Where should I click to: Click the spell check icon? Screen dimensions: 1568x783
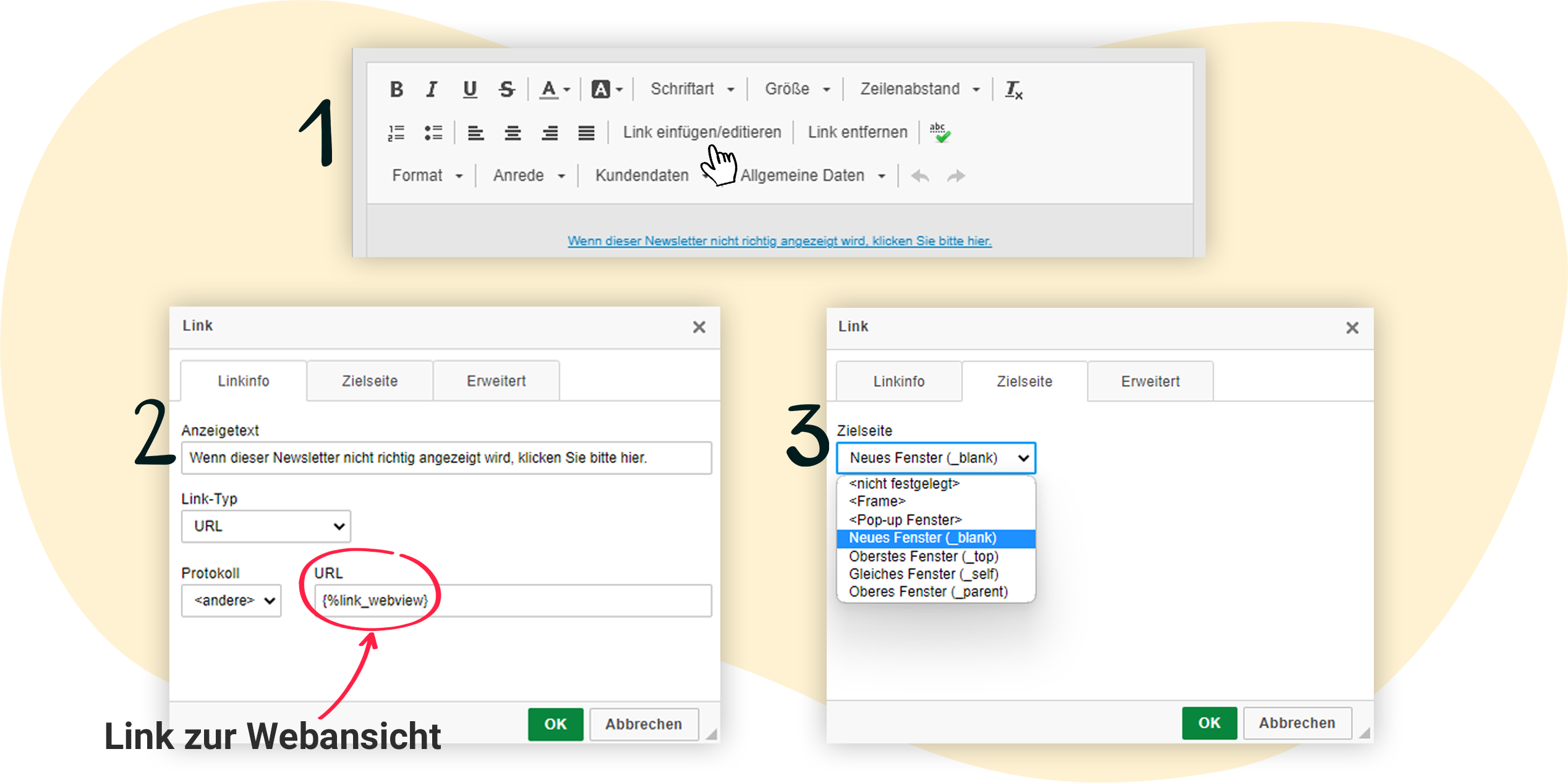[939, 132]
